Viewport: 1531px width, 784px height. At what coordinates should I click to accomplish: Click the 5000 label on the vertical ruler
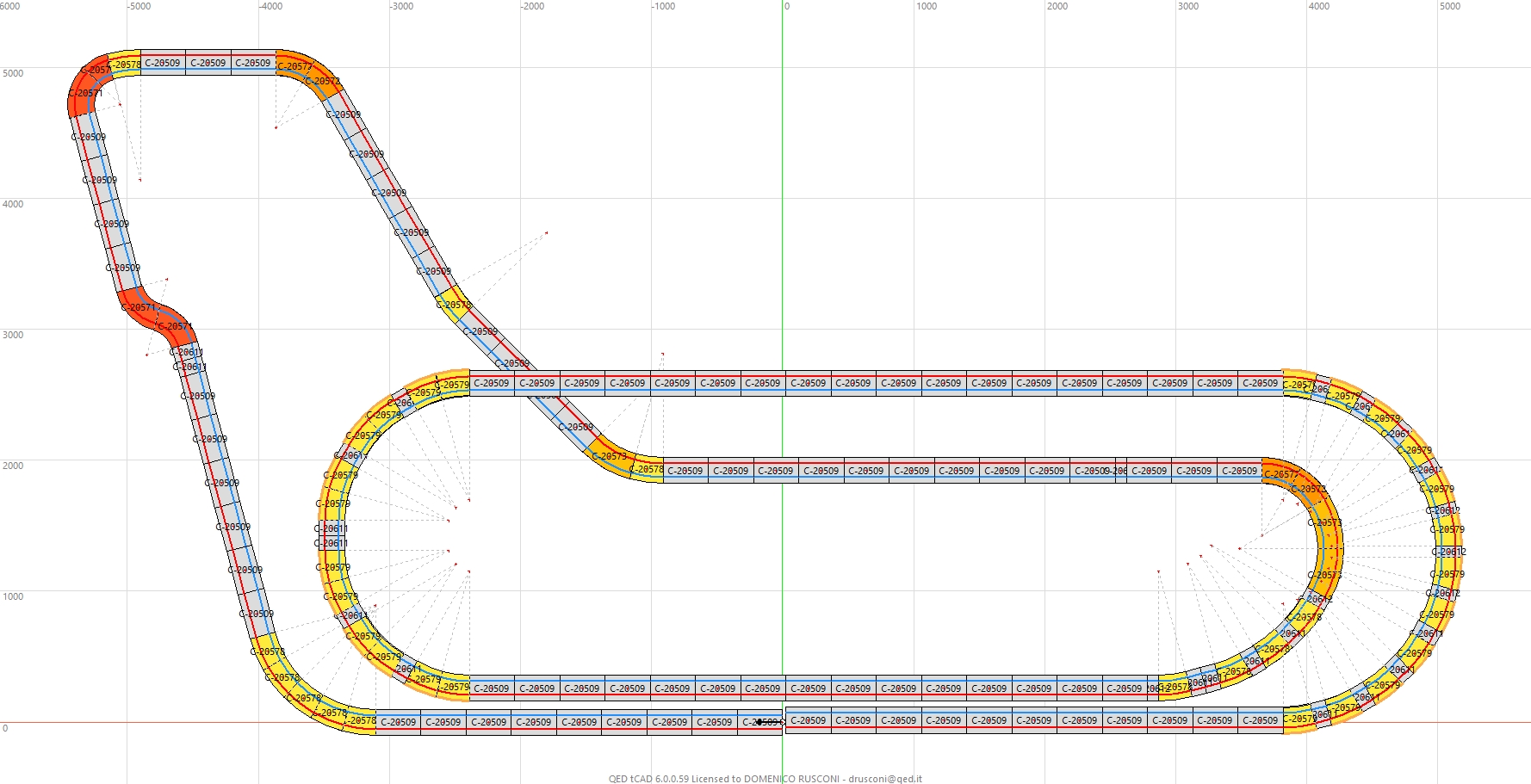click(x=13, y=73)
